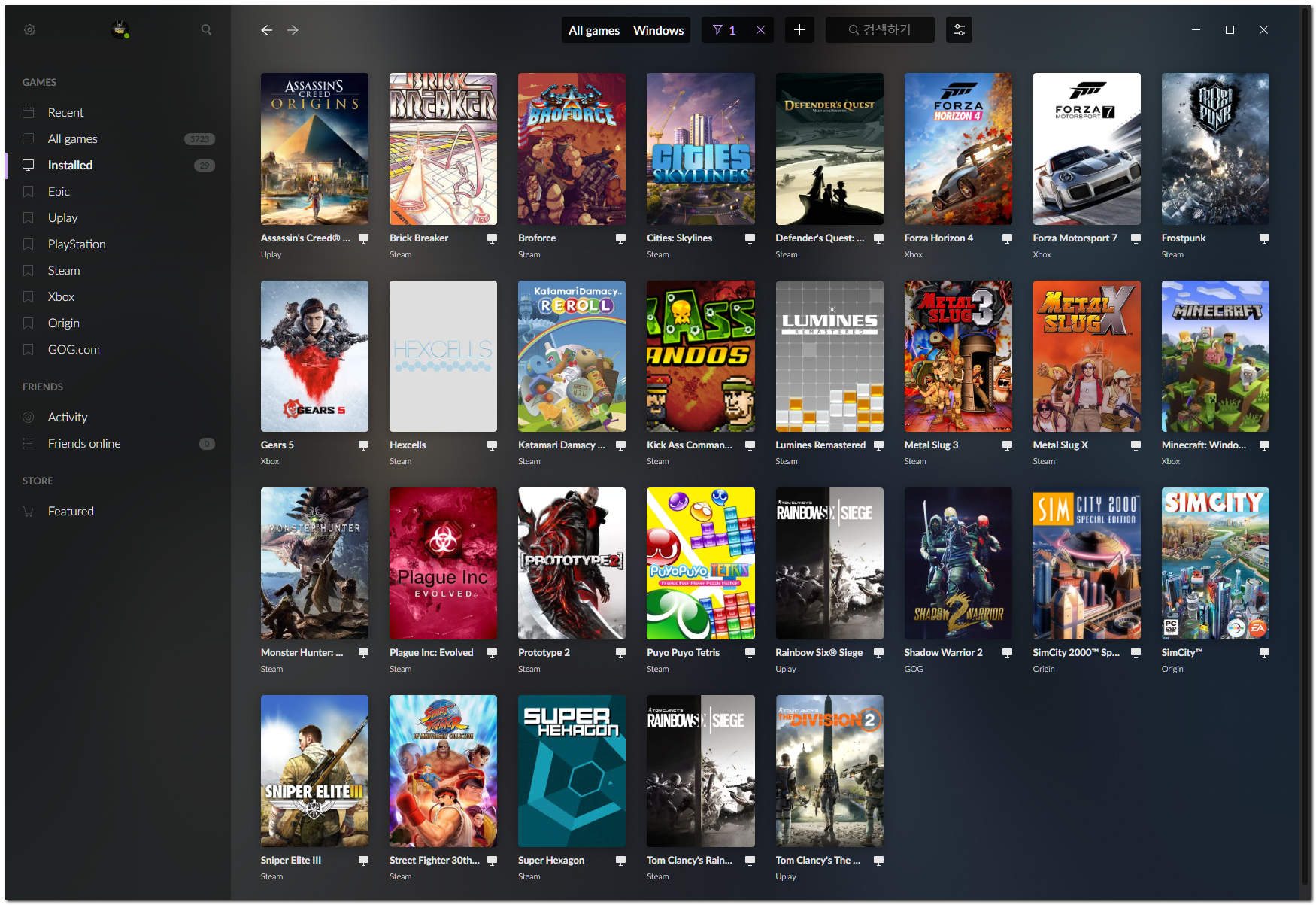
Task: Click the installed monitor icon for Cities: Skylines
Action: pyautogui.click(x=750, y=238)
